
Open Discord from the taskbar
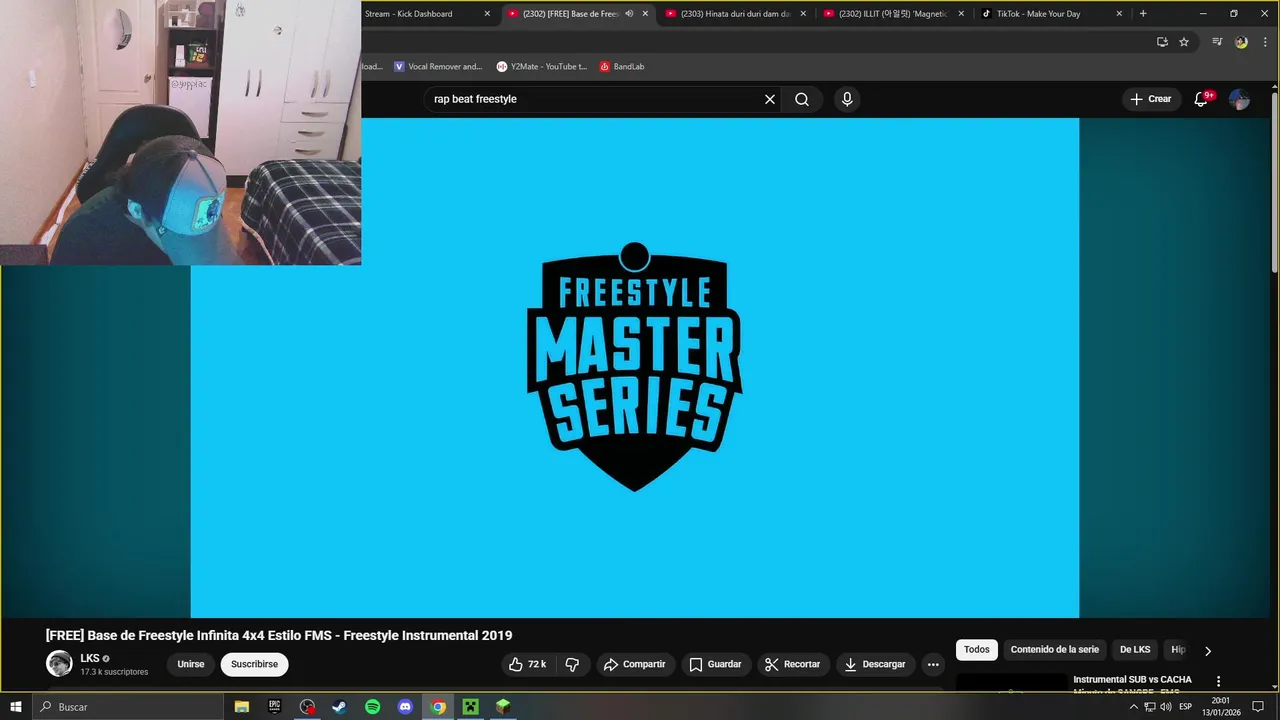pyautogui.click(x=405, y=707)
